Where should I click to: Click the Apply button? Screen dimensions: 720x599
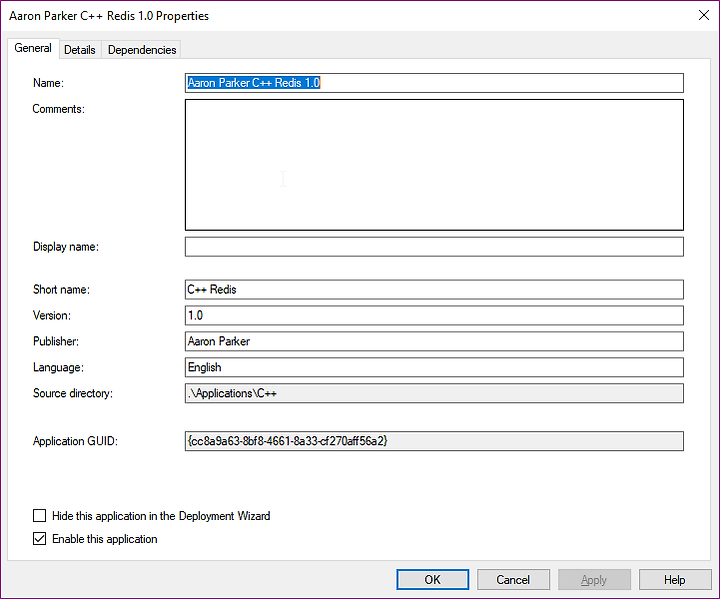coord(594,580)
